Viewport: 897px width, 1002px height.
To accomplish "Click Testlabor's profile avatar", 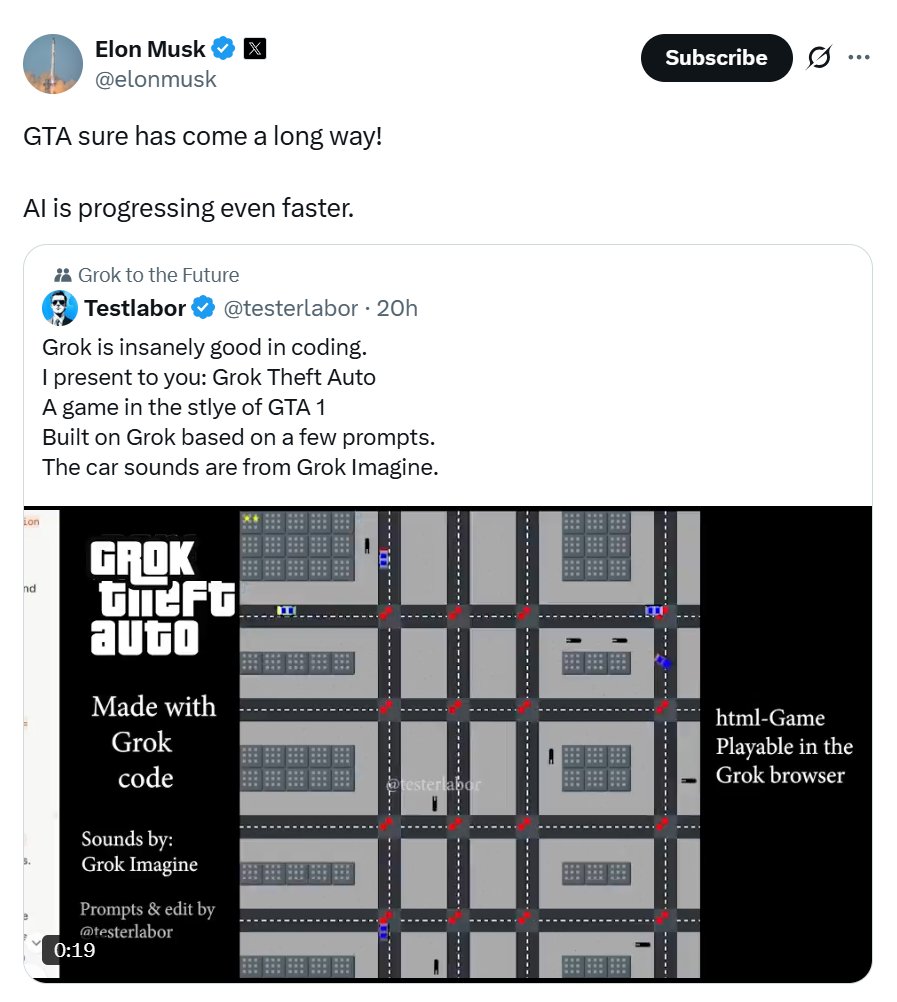I will pos(59,308).
